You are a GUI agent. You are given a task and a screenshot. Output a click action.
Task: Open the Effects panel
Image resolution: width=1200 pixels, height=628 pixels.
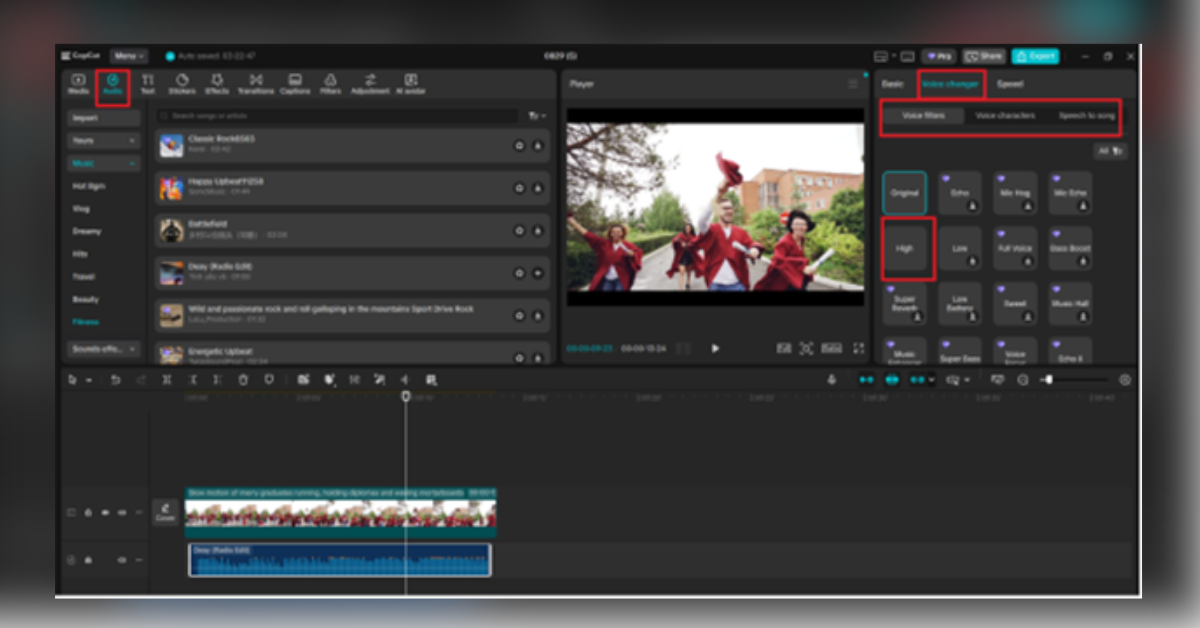tap(217, 84)
